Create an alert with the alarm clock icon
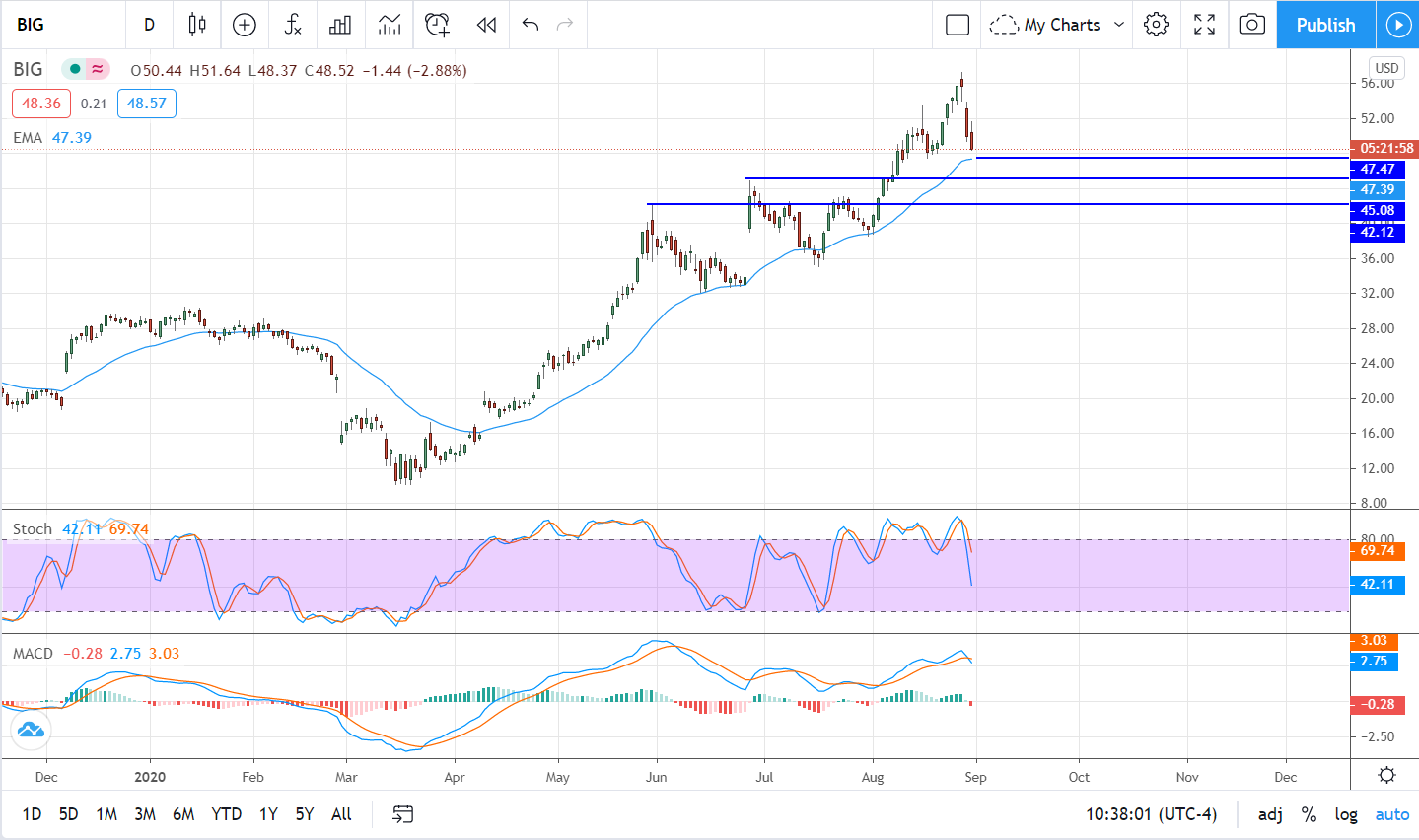 (x=437, y=25)
